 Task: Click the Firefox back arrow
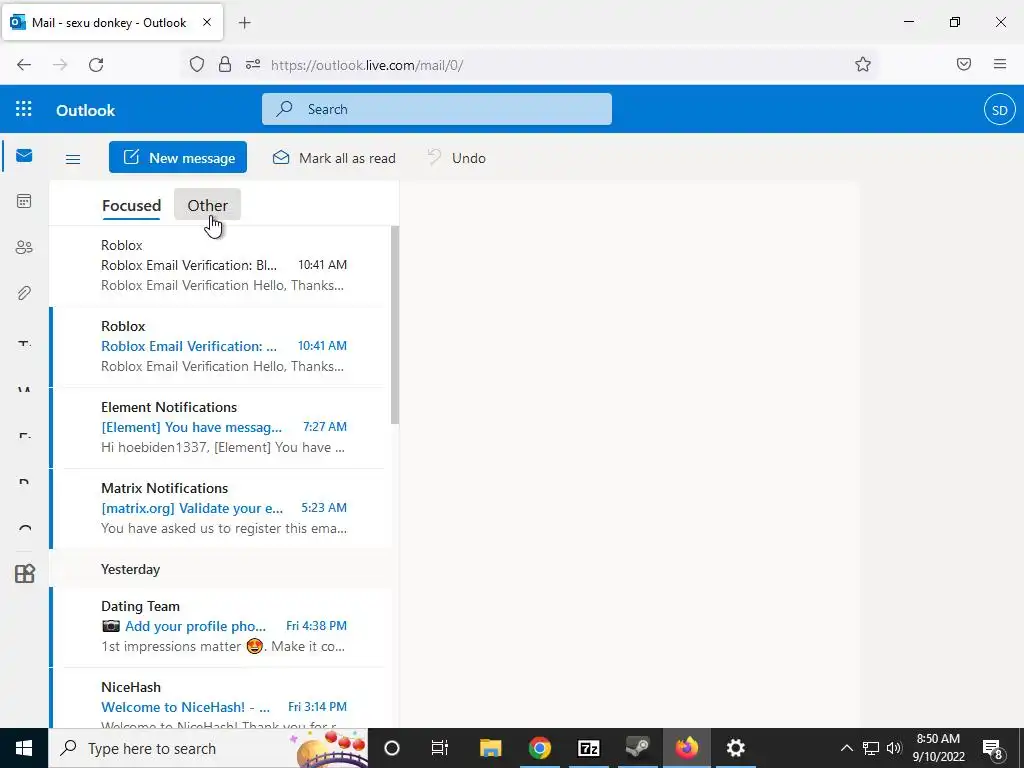tap(24, 65)
